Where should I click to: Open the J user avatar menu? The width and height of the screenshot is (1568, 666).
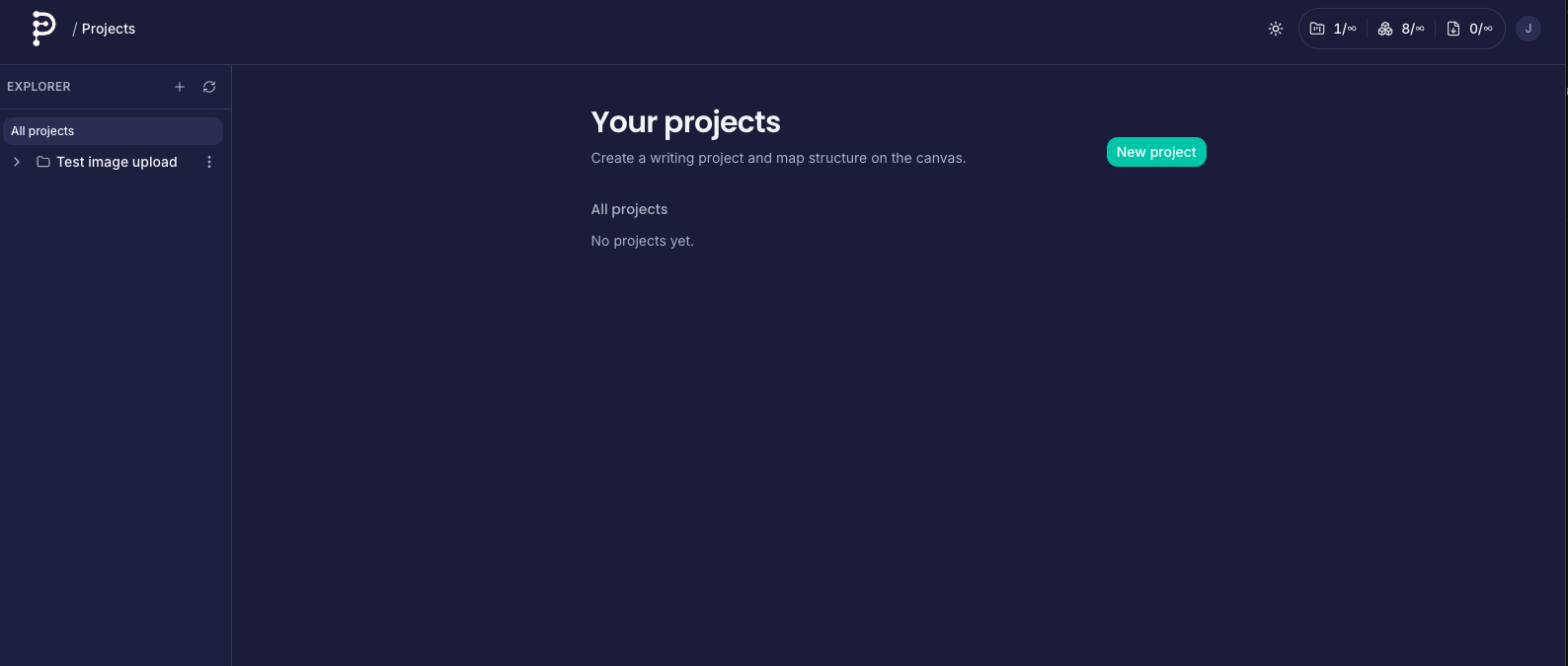point(1528,29)
